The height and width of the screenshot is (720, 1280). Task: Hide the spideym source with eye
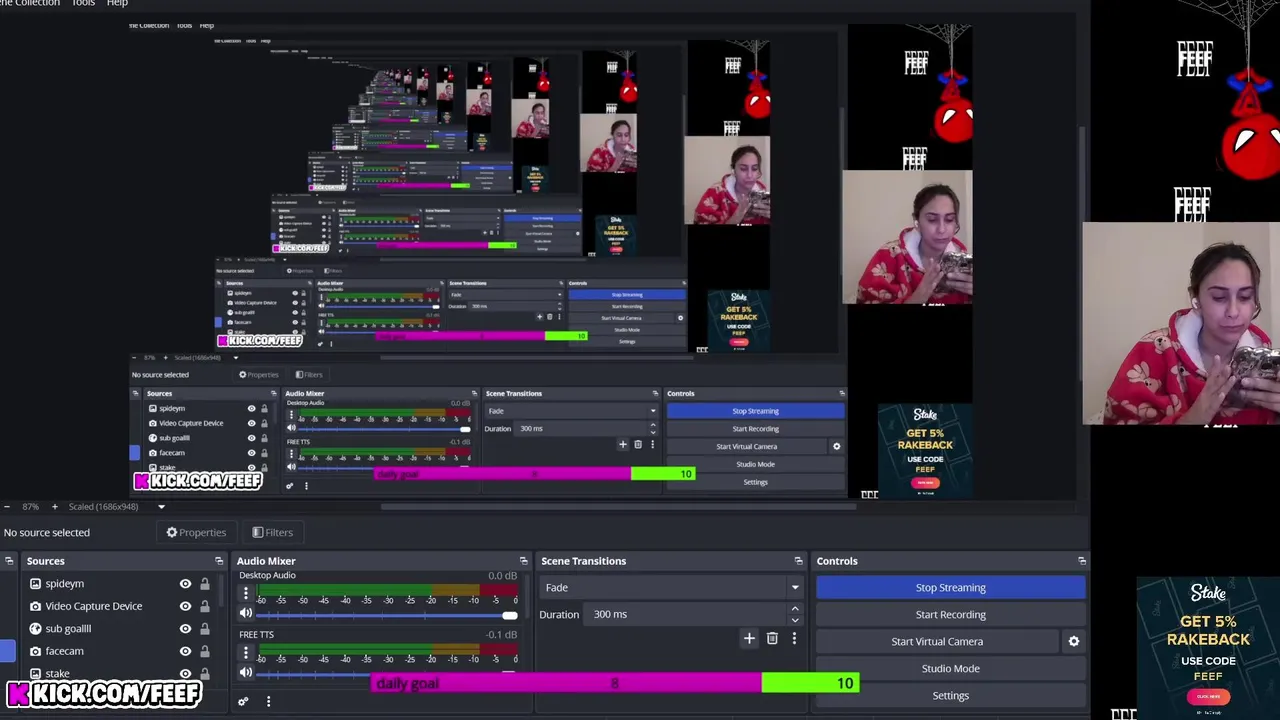(185, 584)
